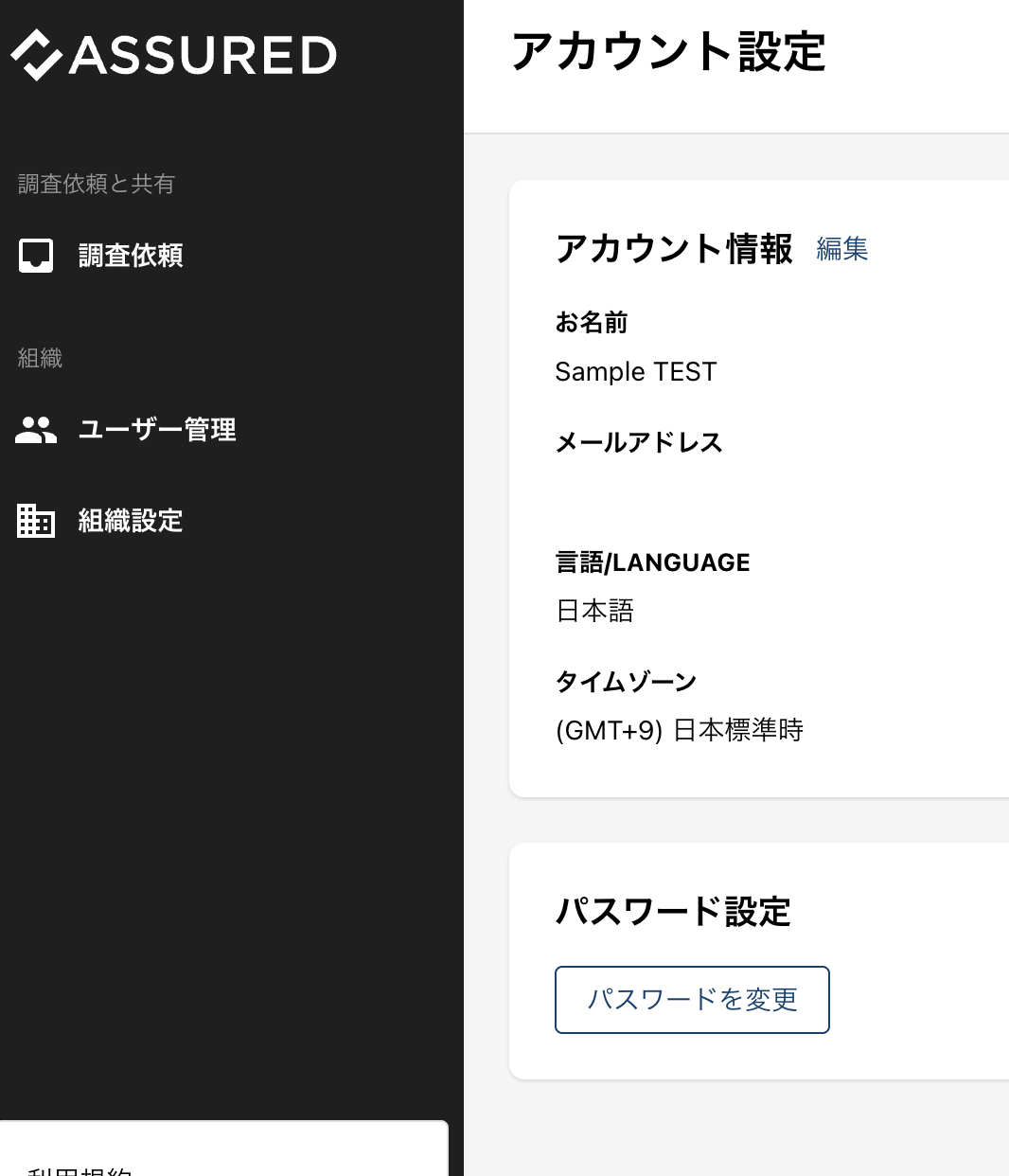Image resolution: width=1009 pixels, height=1176 pixels.
Task: Click the 編集 link for account info
Action: pos(842,249)
